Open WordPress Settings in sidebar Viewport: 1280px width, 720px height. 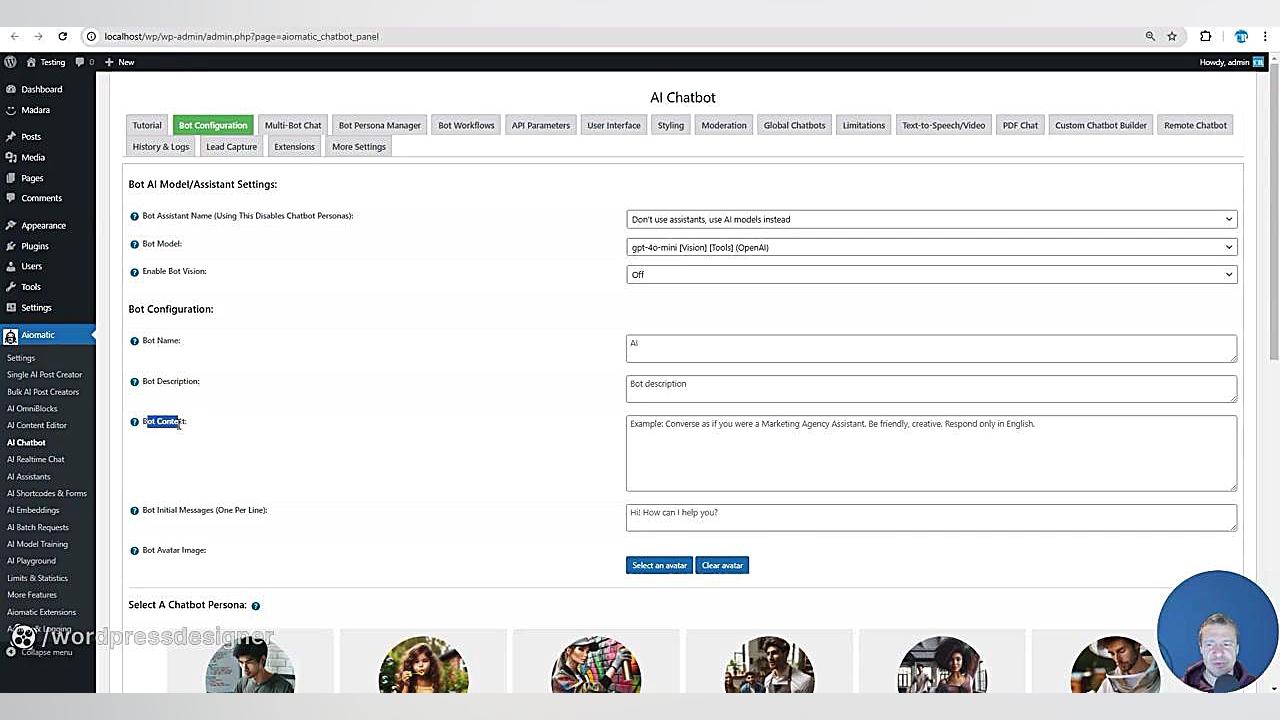[x=36, y=307]
